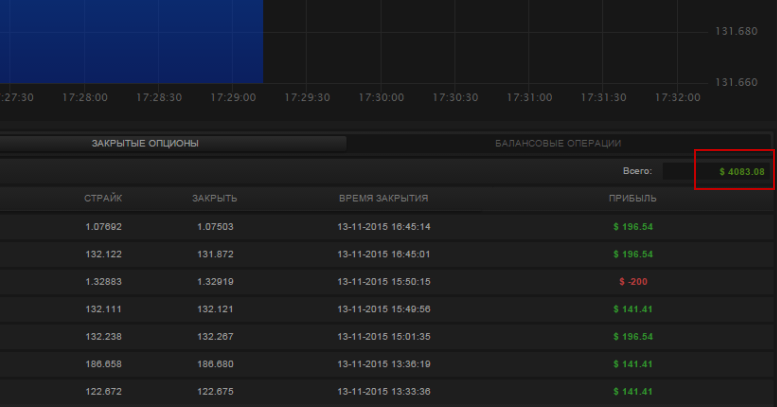Click the blue shaded chart area
This screenshot has height=407, width=777.
(130, 40)
